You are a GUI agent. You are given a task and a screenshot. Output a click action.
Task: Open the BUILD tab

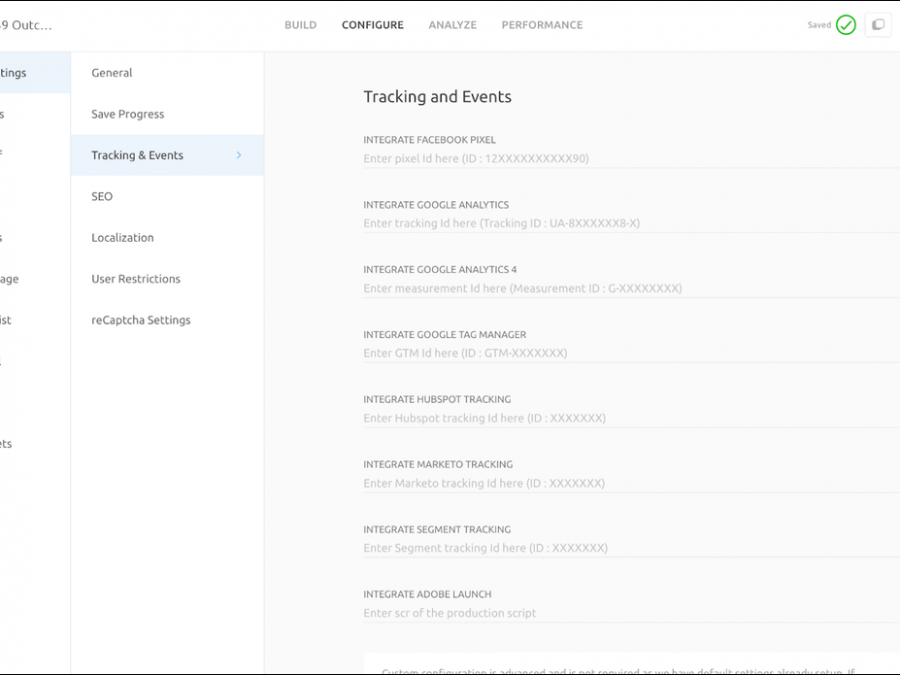point(300,25)
